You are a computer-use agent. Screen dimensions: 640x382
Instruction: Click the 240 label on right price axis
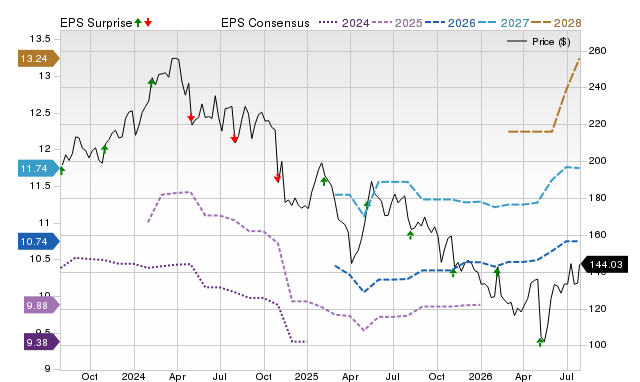pos(597,87)
